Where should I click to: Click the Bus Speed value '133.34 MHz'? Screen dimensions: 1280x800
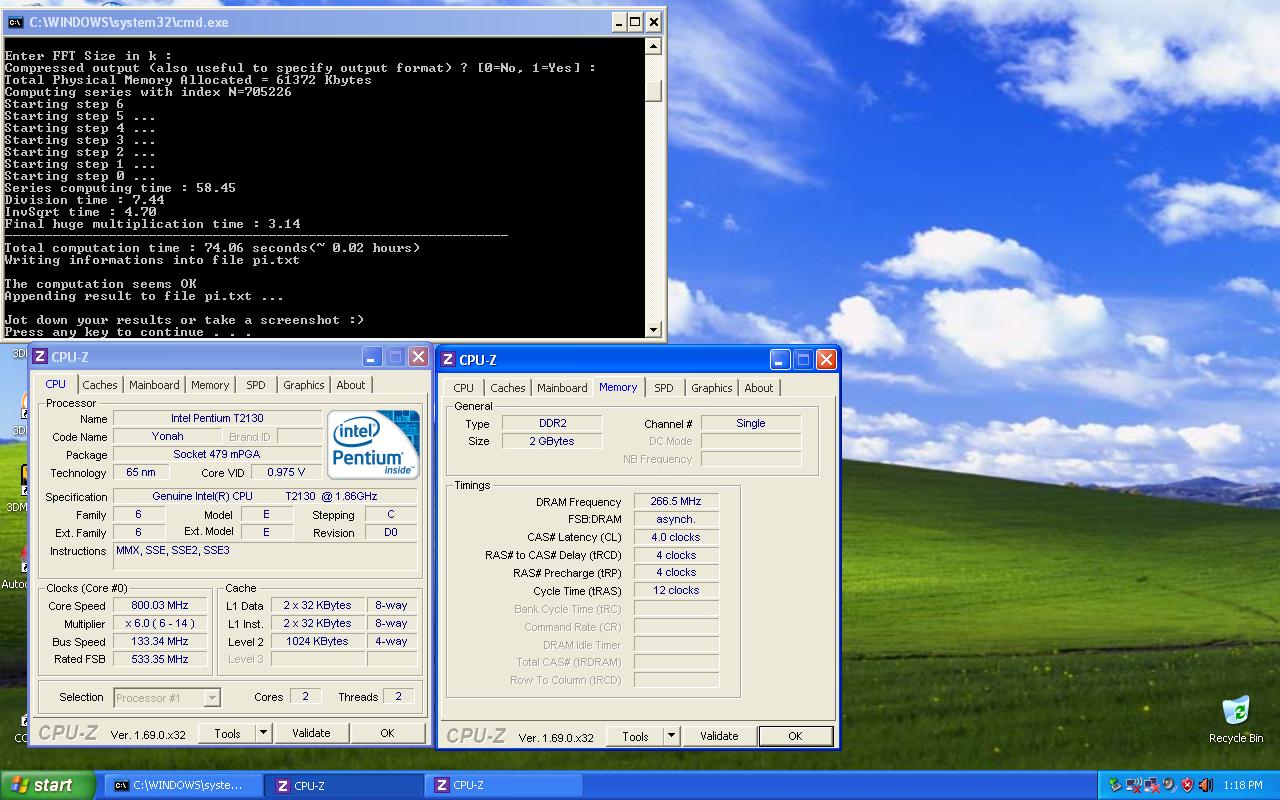pyautogui.click(x=160, y=641)
